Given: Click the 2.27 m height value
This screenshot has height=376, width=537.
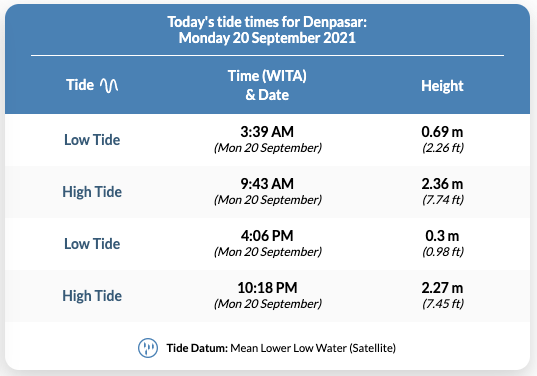Looking at the screenshot, I should [x=442, y=288].
